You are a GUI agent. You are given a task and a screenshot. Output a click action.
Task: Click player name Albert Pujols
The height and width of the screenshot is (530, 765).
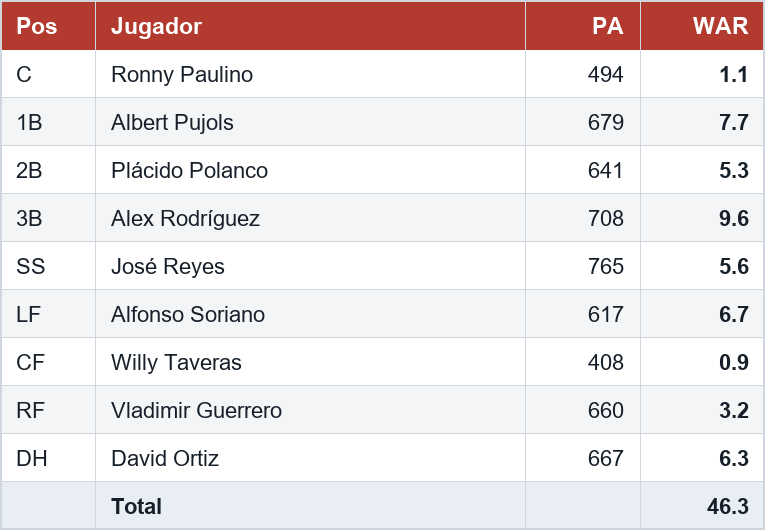[x=172, y=122]
